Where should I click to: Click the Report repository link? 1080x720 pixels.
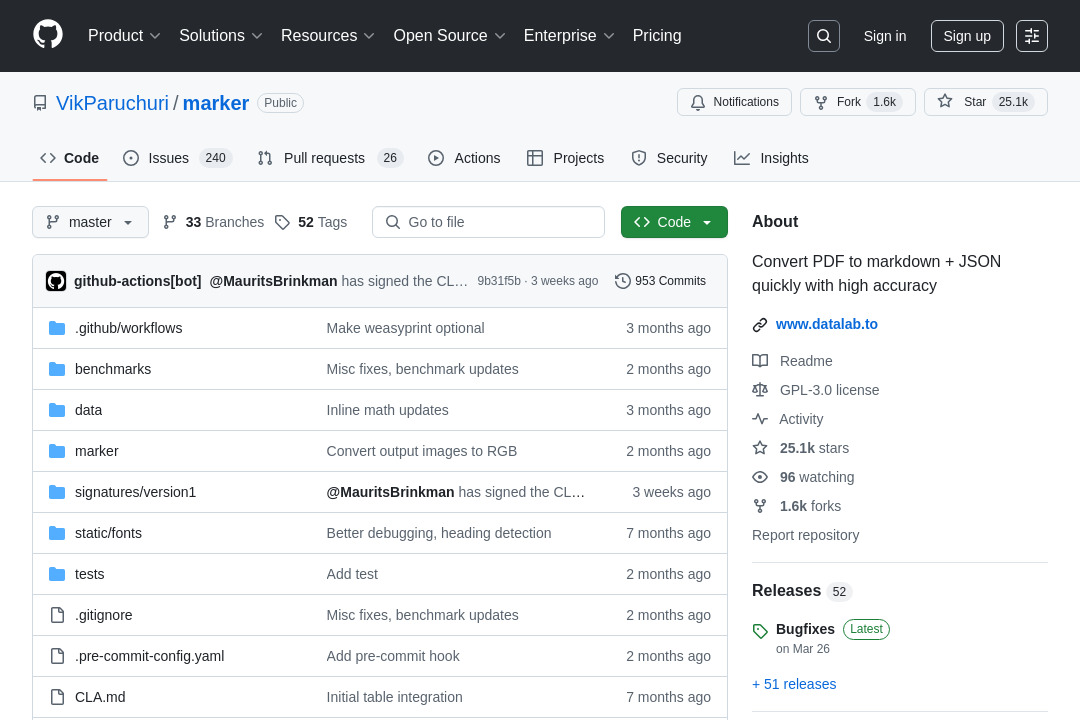[805, 535]
